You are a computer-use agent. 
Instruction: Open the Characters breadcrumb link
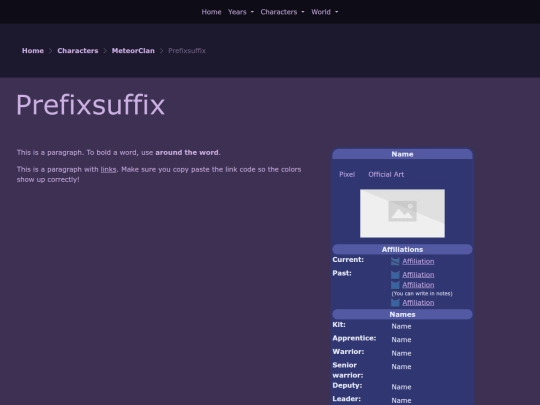[x=77, y=51]
